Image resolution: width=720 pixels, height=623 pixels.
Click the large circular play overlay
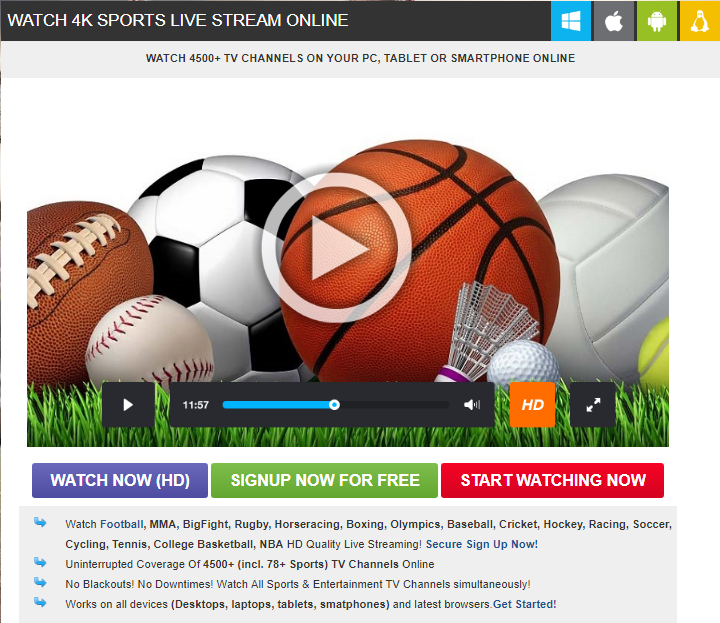(337, 248)
